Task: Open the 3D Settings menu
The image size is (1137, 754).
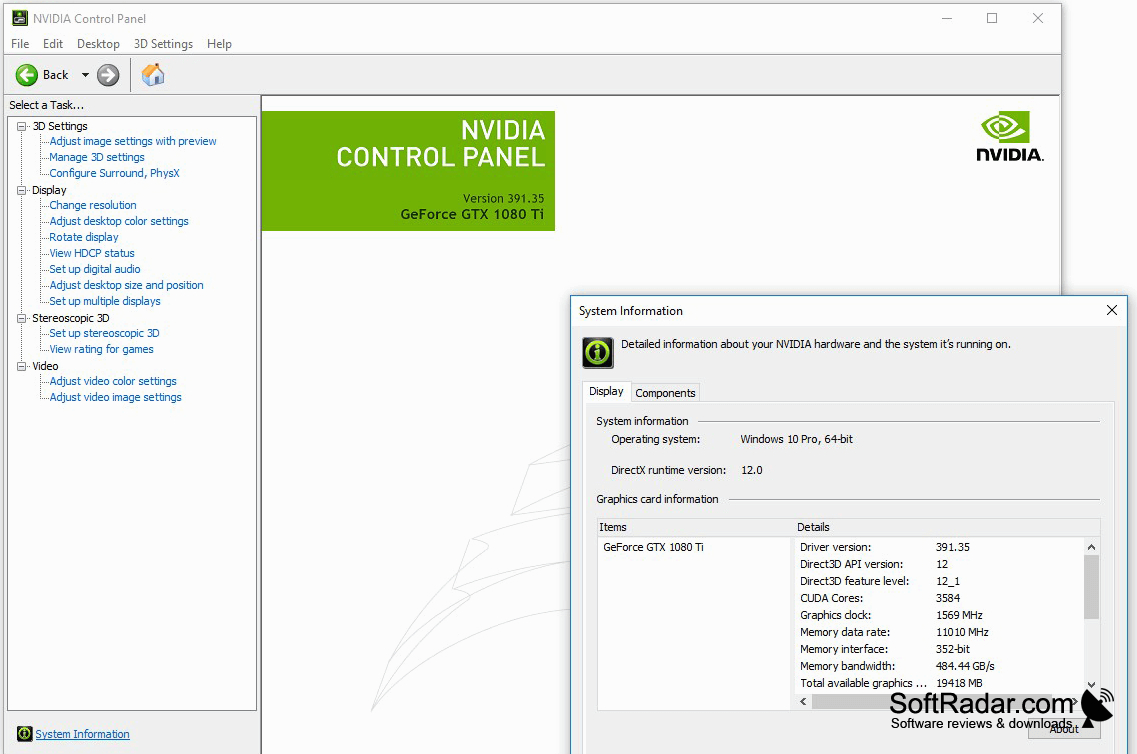Action: (x=163, y=44)
